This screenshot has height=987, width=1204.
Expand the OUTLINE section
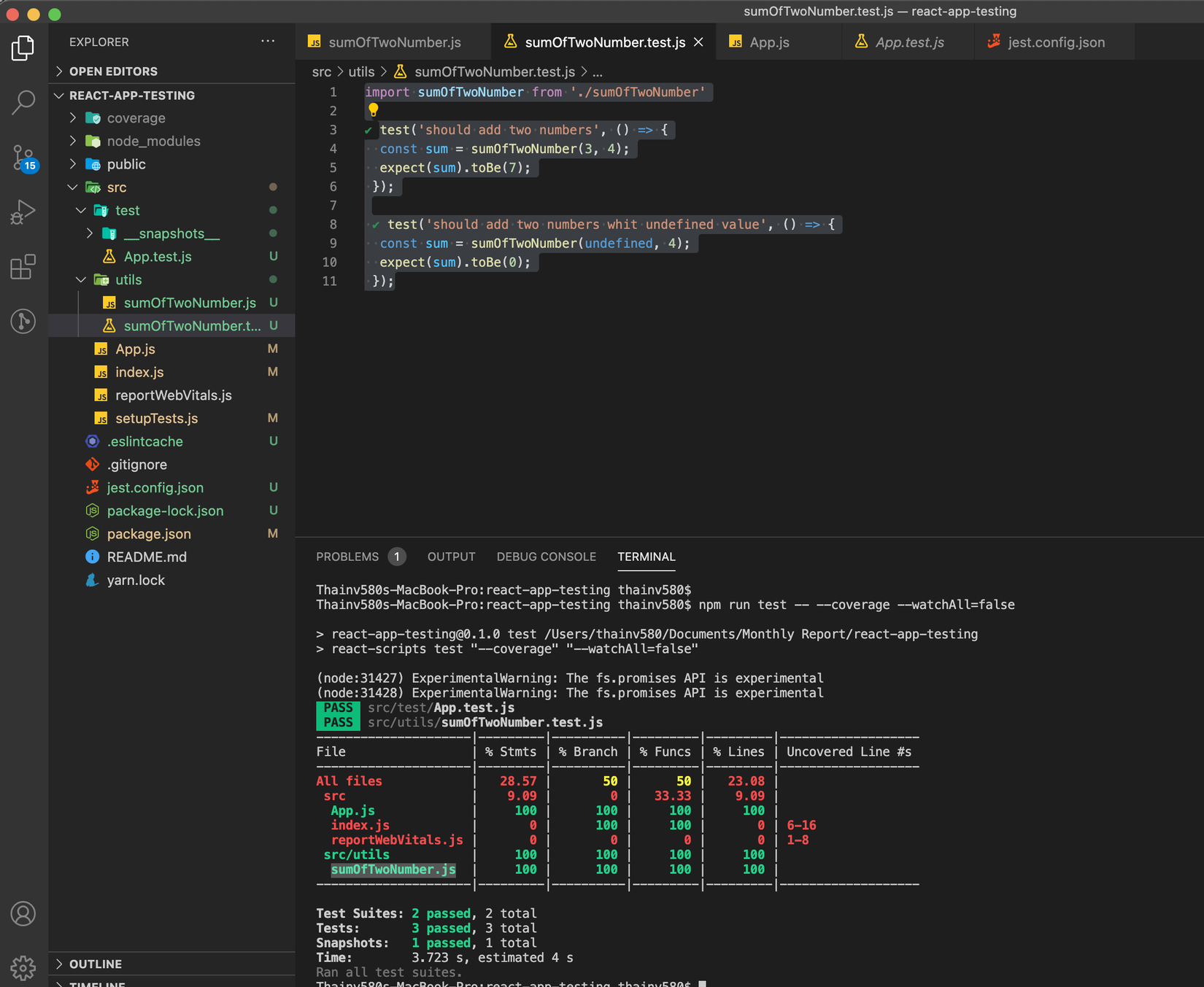[x=96, y=964]
